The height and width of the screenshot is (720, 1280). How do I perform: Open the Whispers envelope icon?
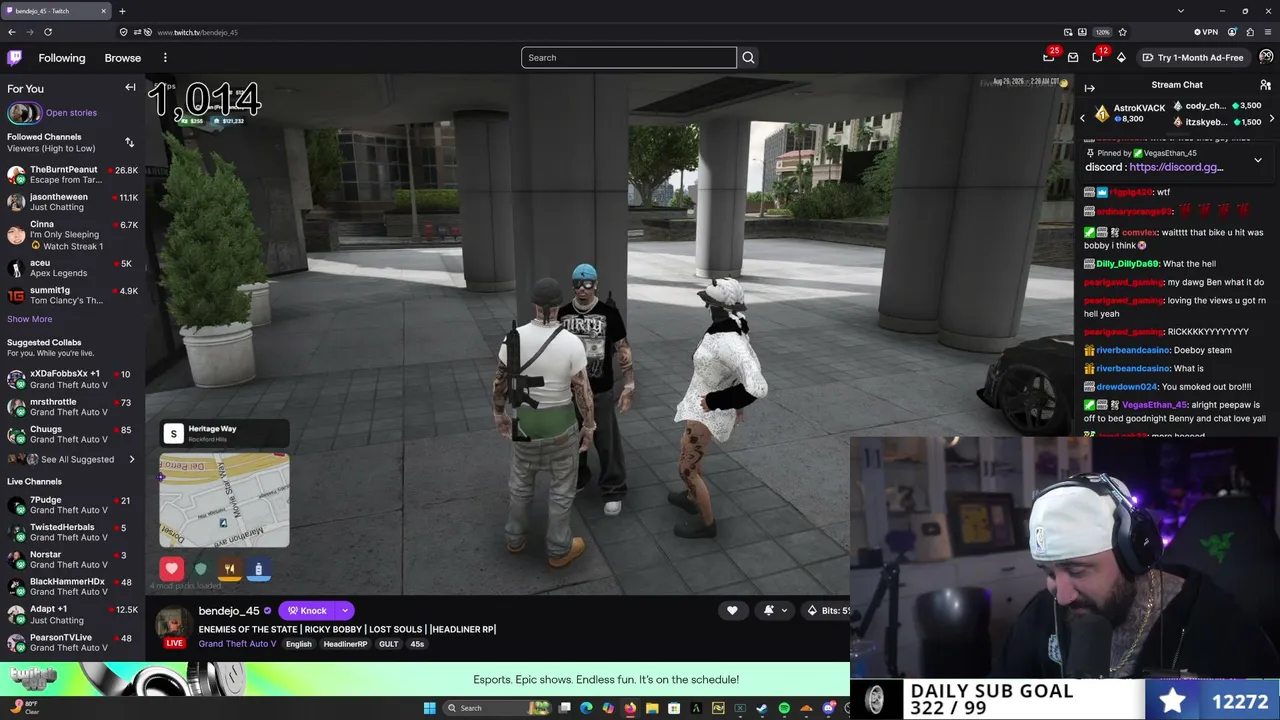pyautogui.click(x=1073, y=58)
